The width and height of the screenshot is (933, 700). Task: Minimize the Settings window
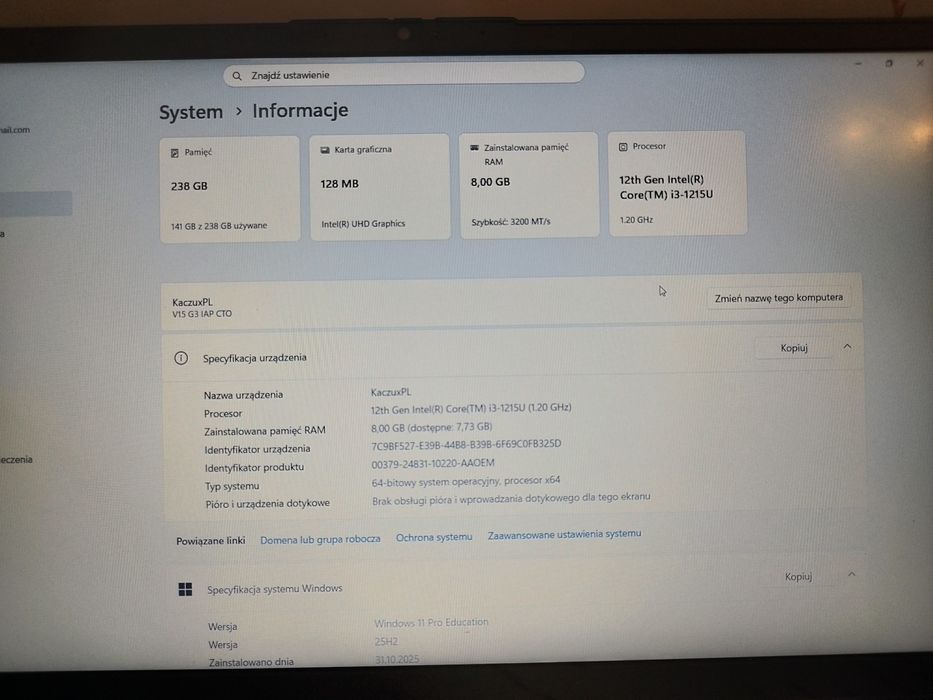858,63
